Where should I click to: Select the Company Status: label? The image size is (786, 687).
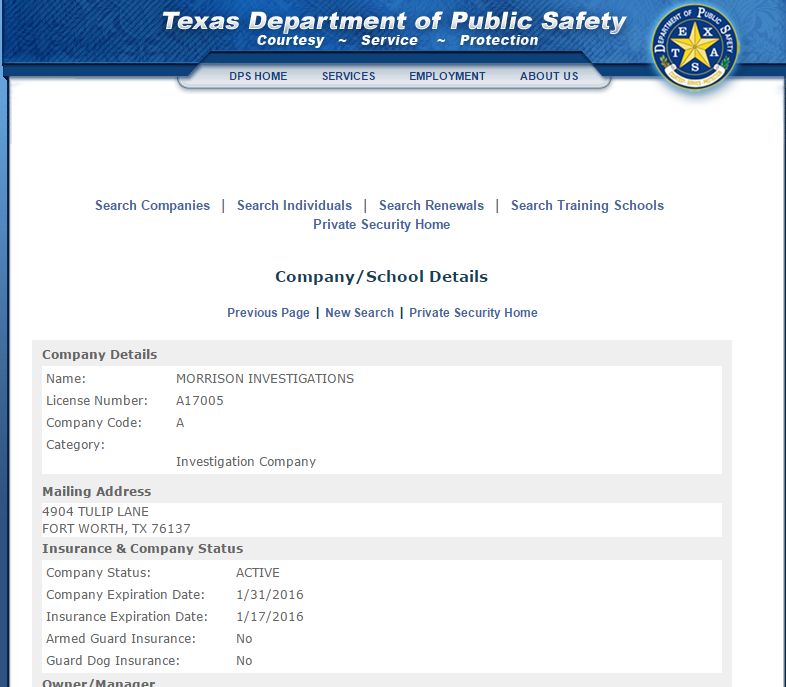[98, 573]
